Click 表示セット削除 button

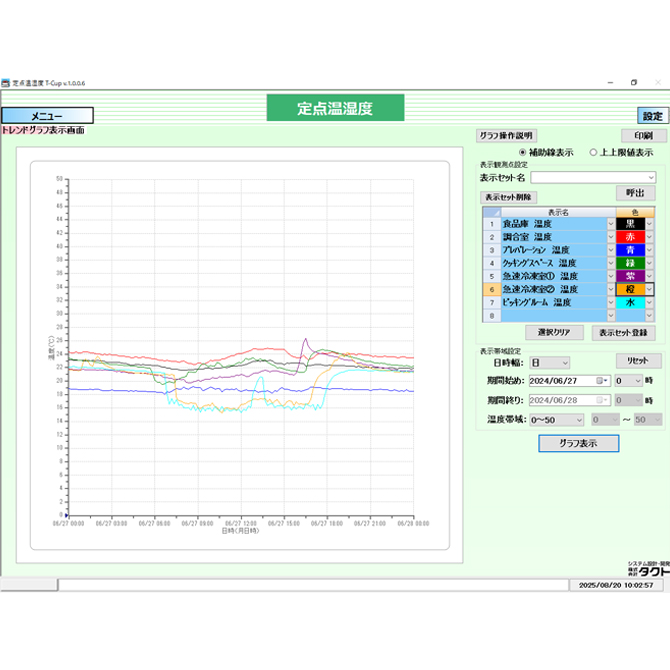tap(508, 197)
